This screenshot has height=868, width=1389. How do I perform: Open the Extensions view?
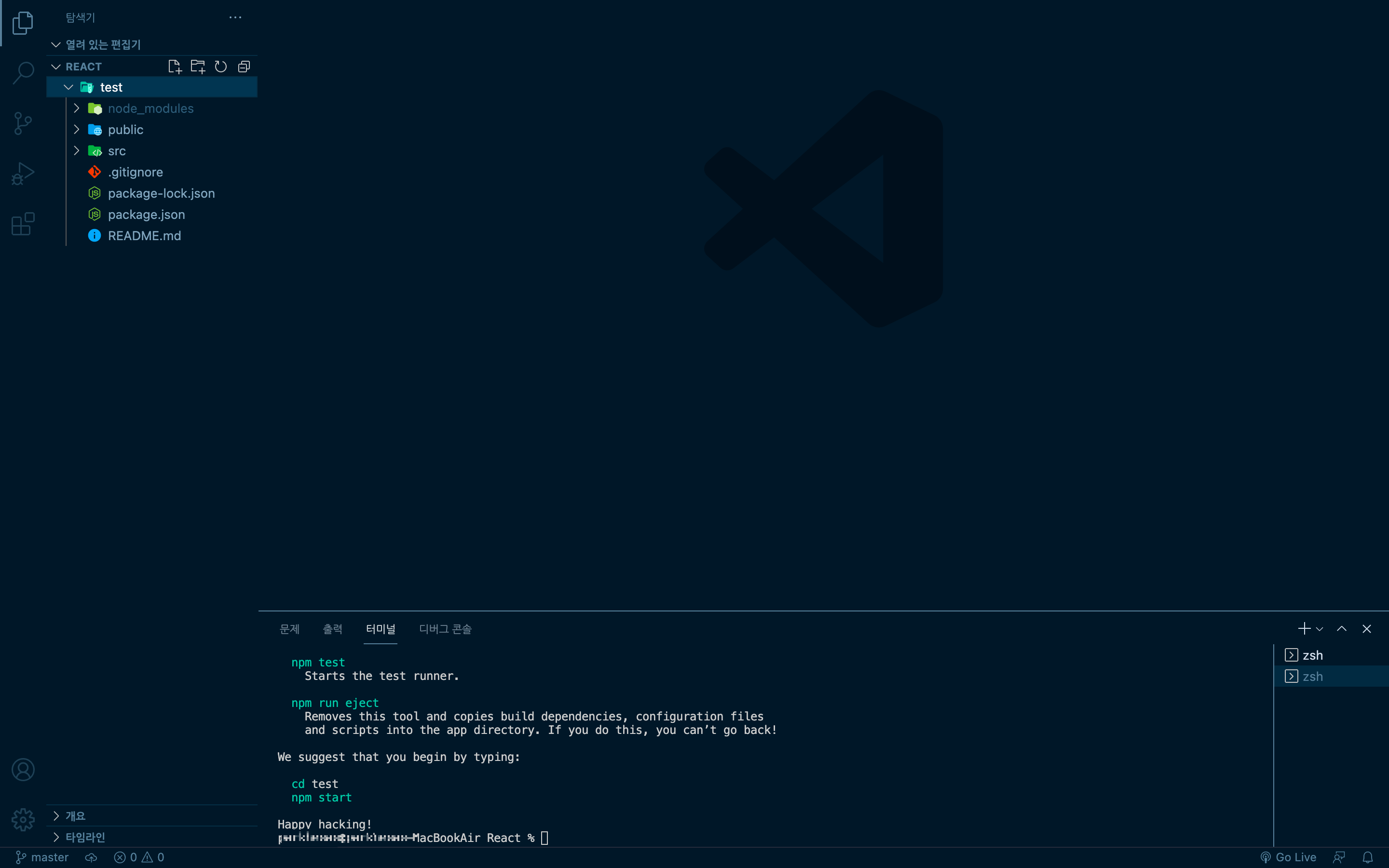pyautogui.click(x=23, y=224)
